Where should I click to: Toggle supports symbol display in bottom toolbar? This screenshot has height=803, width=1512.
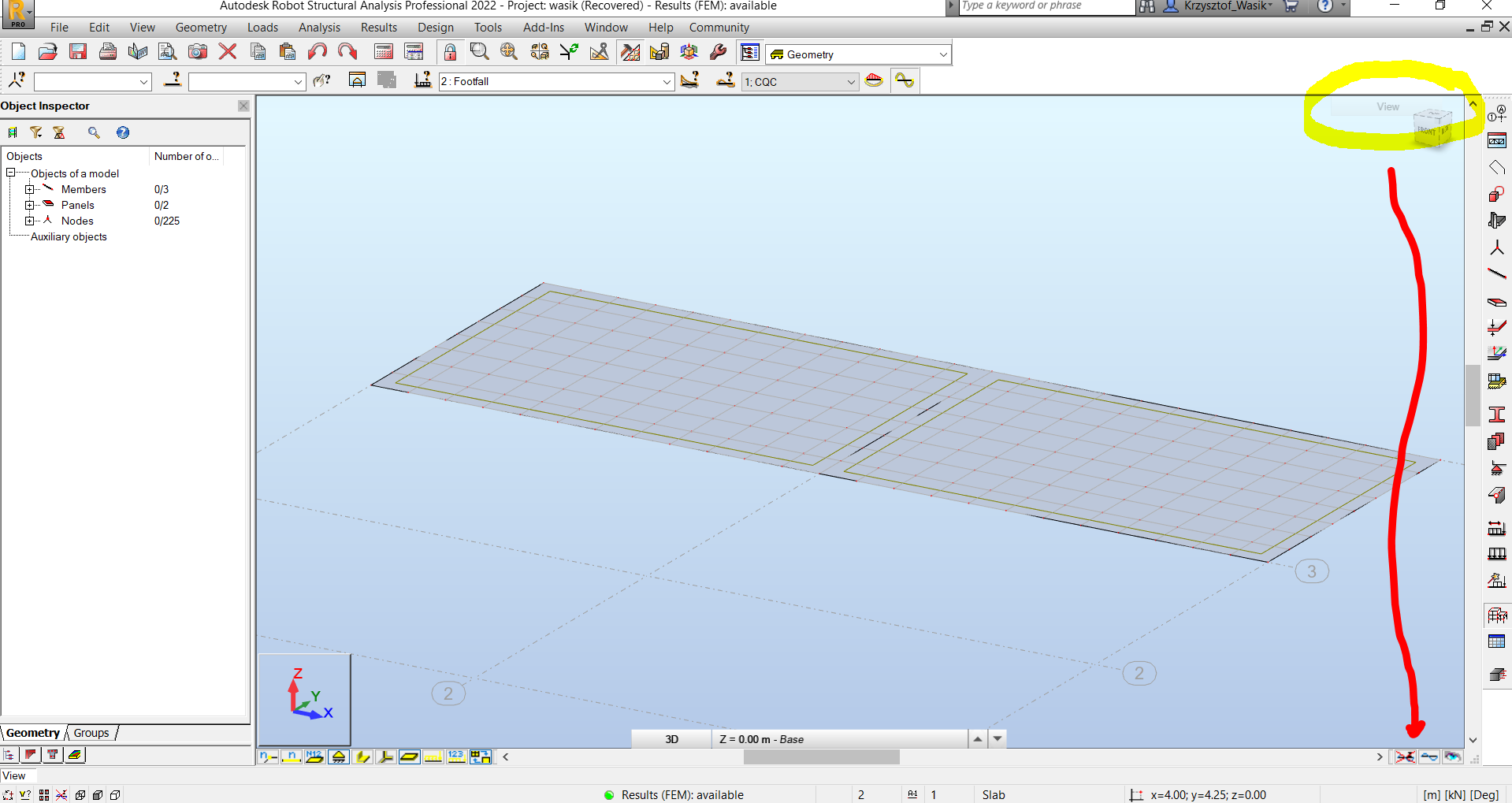point(339,757)
